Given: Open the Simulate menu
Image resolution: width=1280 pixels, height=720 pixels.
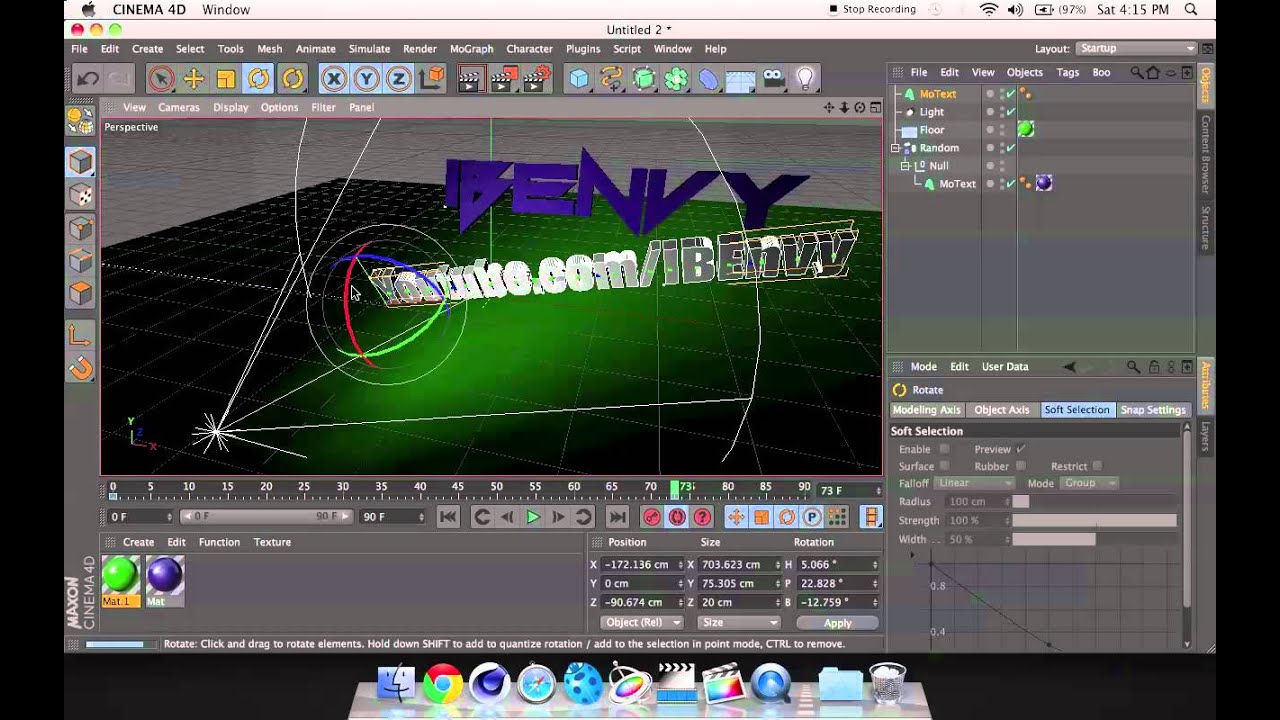Looking at the screenshot, I should (369, 49).
